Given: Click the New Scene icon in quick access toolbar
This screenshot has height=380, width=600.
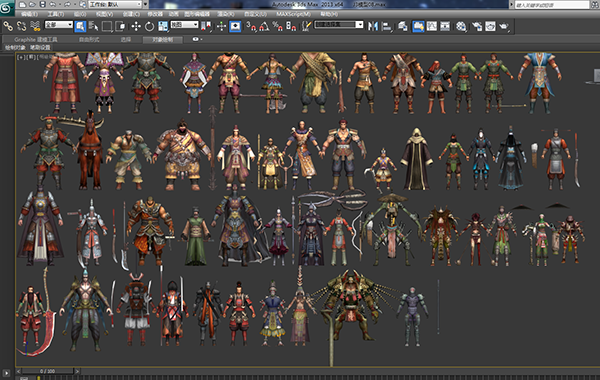Looking at the screenshot, I should [23, 5].
